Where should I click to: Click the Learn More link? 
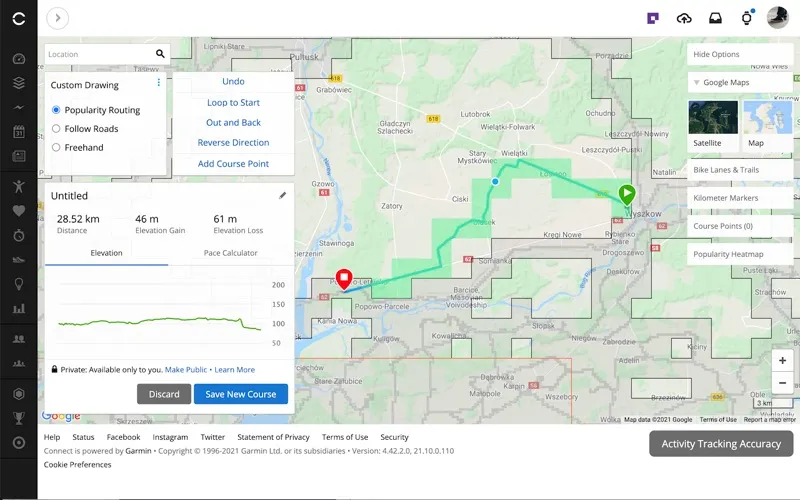[235, 370]
